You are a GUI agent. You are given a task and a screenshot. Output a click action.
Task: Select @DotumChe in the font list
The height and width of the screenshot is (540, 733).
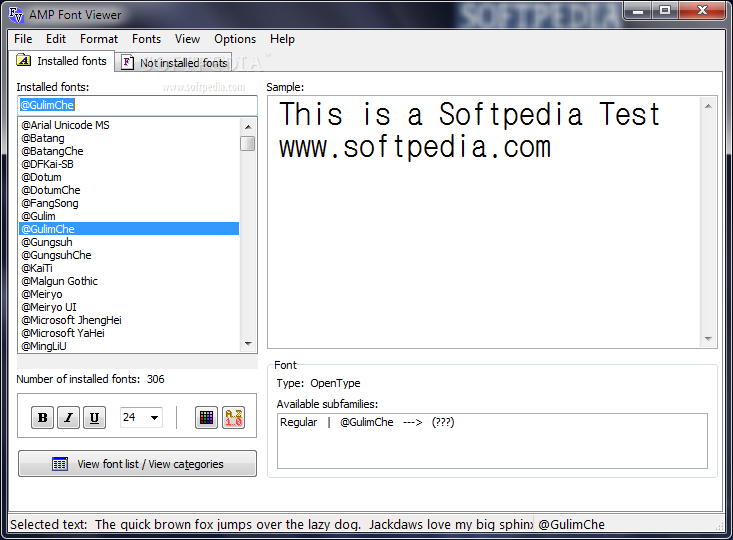click(129, 190)
